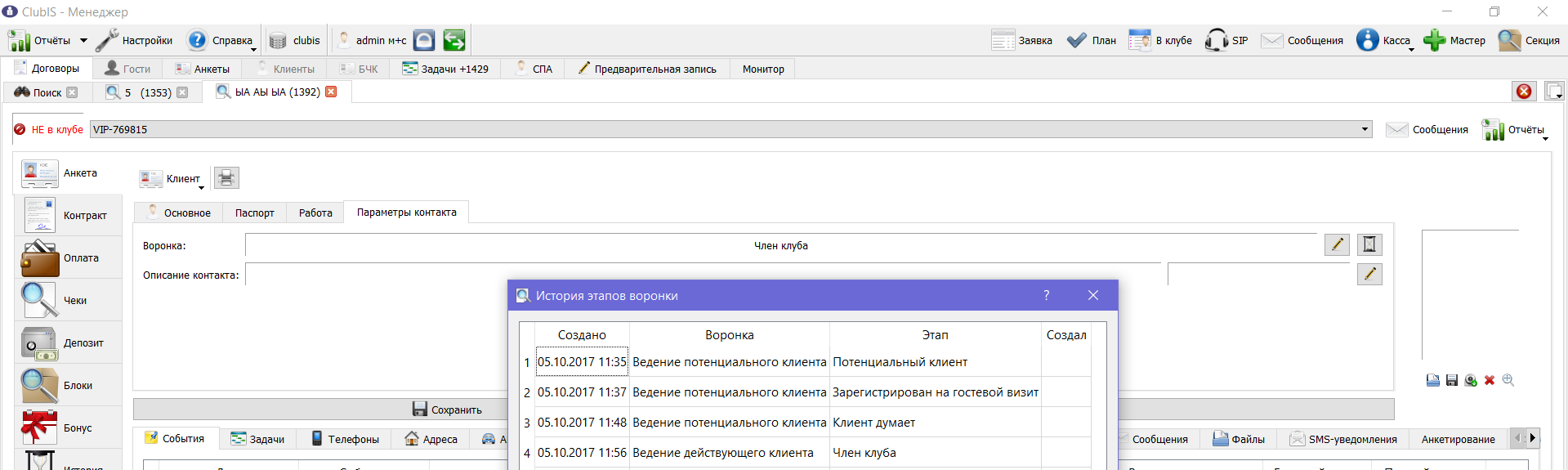Click the green switch user arrows icon
Image resolution: width=1568 pixels, height=470 pixels.
[x=454, y=40]
